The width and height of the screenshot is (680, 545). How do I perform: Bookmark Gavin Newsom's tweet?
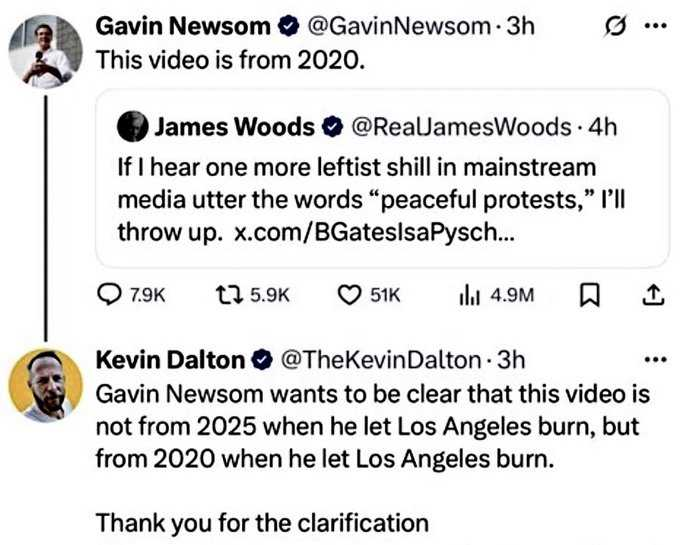[590, 295]
